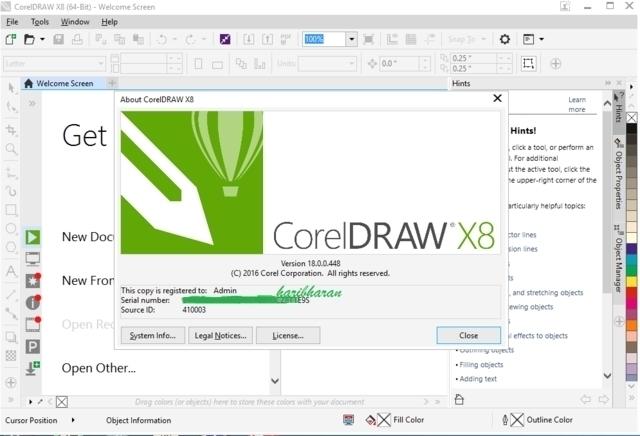Viewport: 640px width, 436px height.
Task: Open the What's New star icon
Action: click(x=33, y=280)
